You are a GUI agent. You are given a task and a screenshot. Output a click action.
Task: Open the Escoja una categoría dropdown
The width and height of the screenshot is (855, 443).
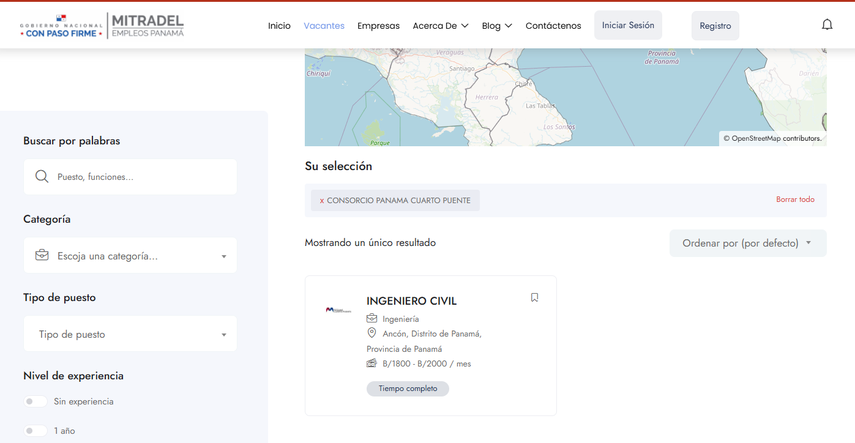pos(130,256)
